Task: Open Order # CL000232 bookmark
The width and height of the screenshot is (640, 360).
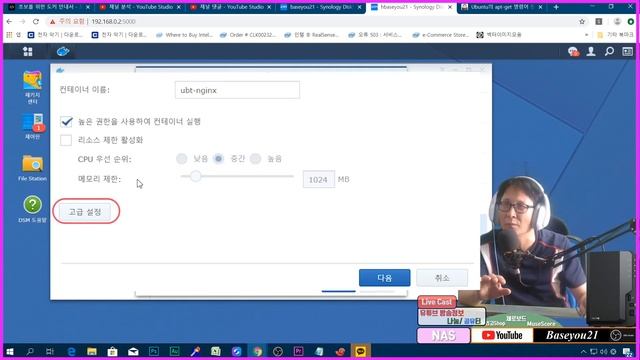Action: click(248, 35)
